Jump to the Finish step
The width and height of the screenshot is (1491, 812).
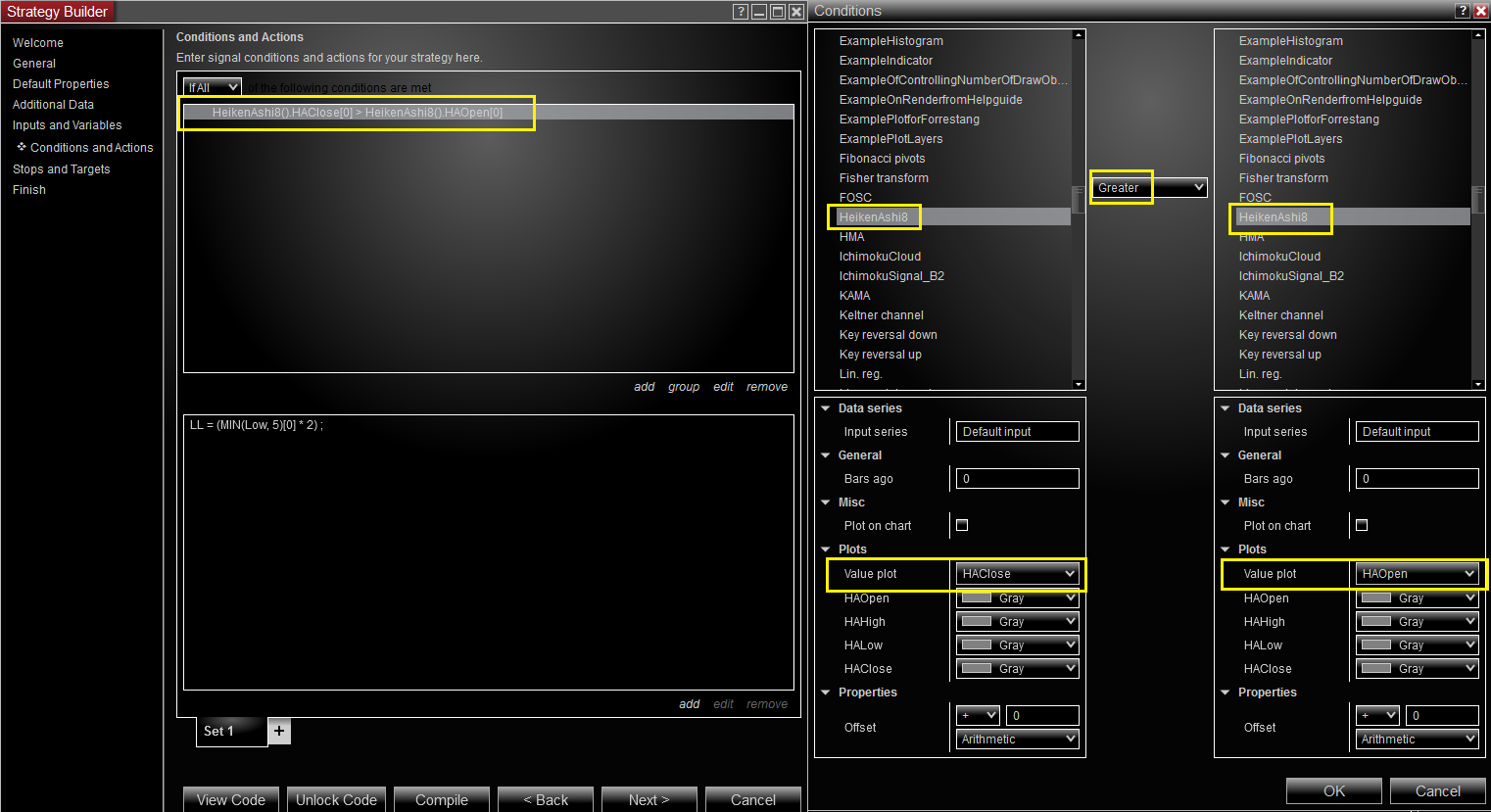point(29,190)
